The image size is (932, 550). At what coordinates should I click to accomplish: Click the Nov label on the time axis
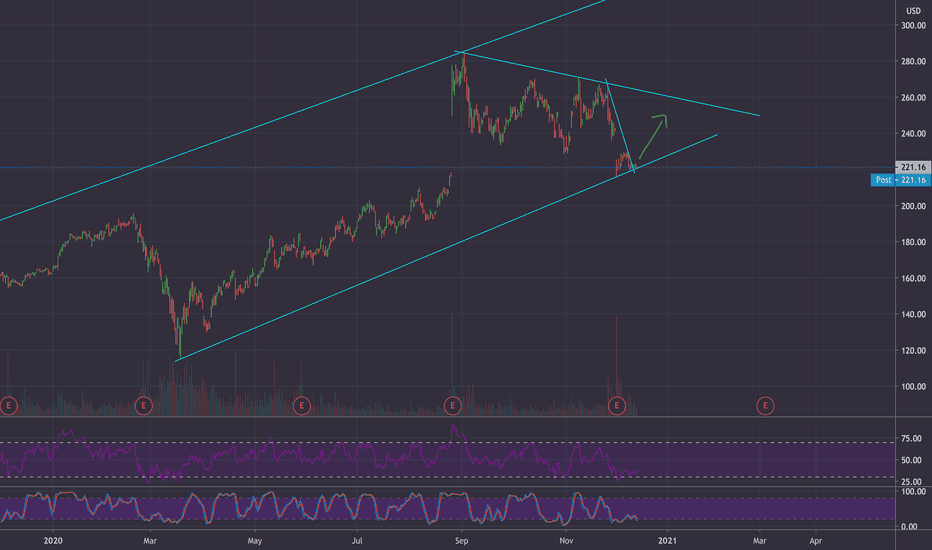566,540
